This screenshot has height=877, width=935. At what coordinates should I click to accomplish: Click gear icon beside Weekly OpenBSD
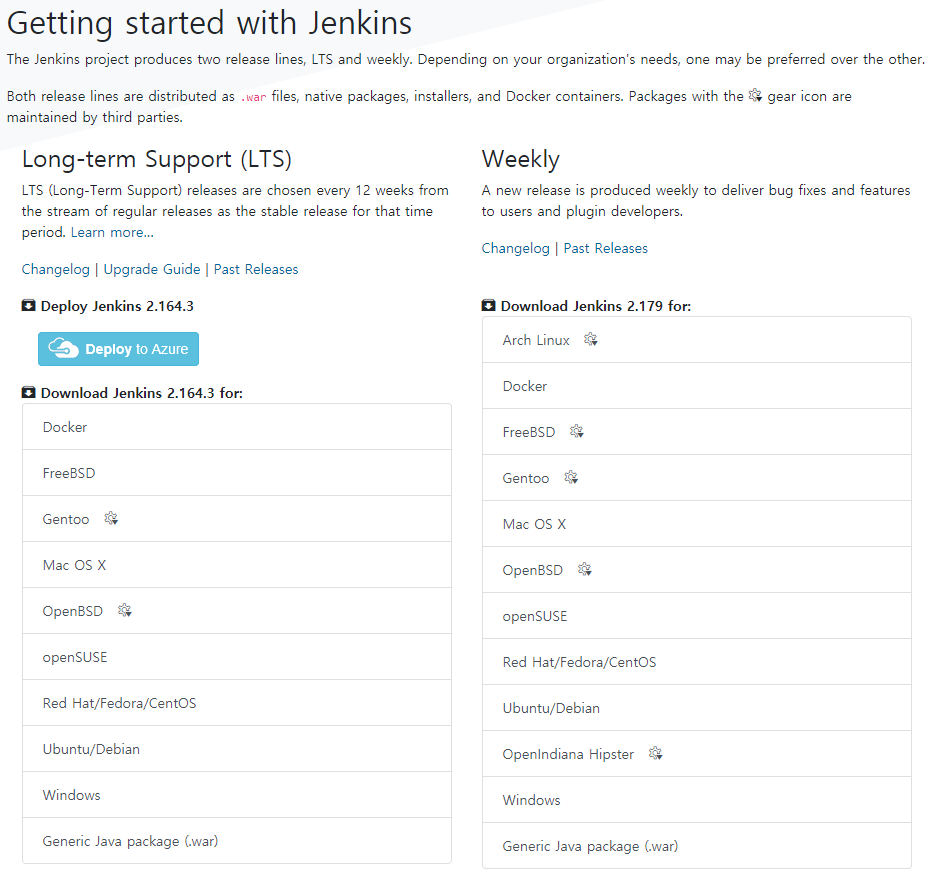pos(584,569)
